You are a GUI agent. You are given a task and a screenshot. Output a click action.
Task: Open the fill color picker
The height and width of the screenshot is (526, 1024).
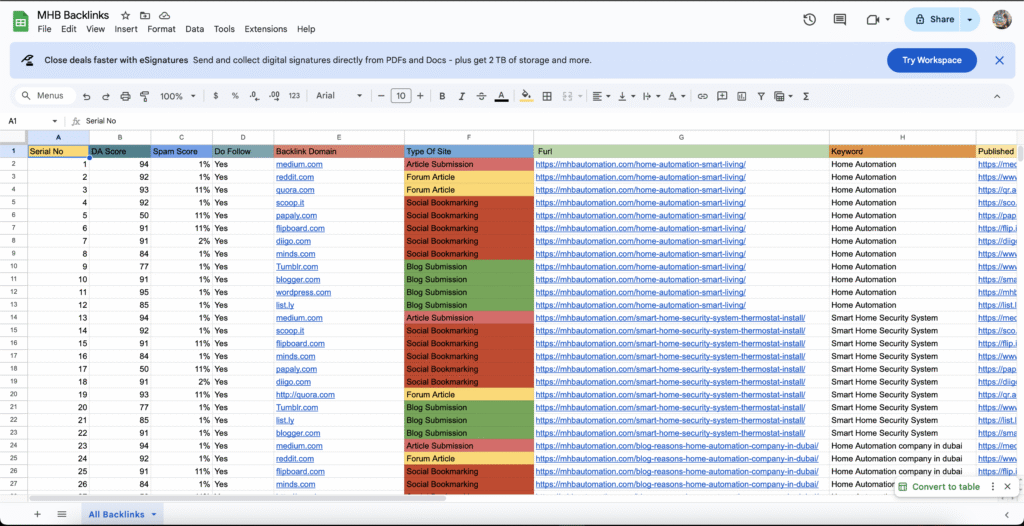coord(526,96)
